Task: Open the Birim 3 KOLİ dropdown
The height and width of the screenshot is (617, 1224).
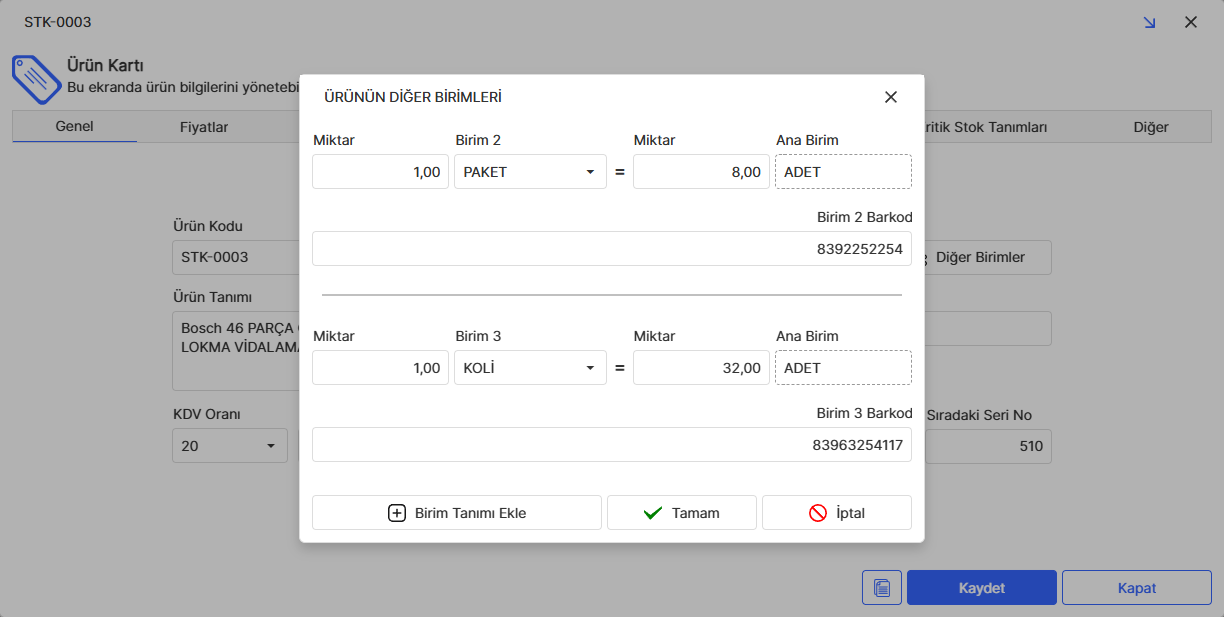Action: click(x=590, y=368)
